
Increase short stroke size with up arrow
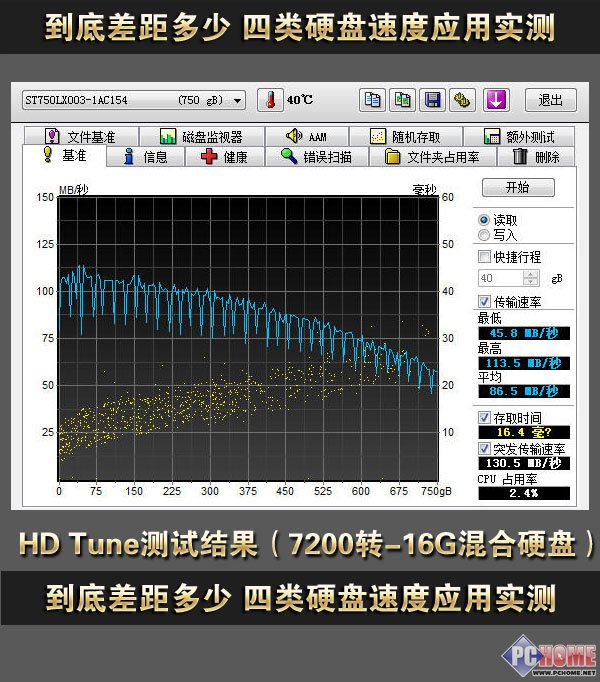click(530, 274)
